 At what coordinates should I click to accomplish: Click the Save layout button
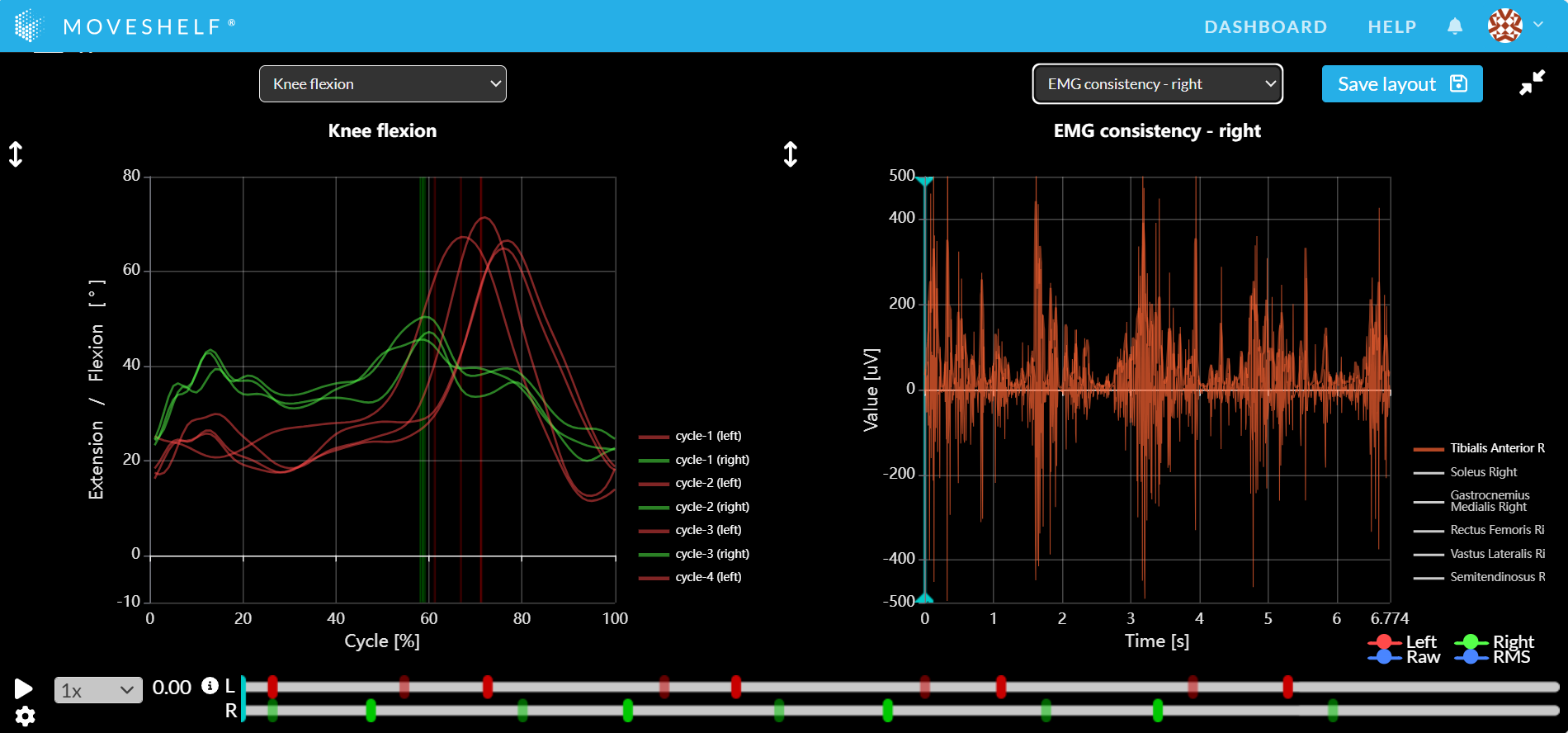[1401, 84]
